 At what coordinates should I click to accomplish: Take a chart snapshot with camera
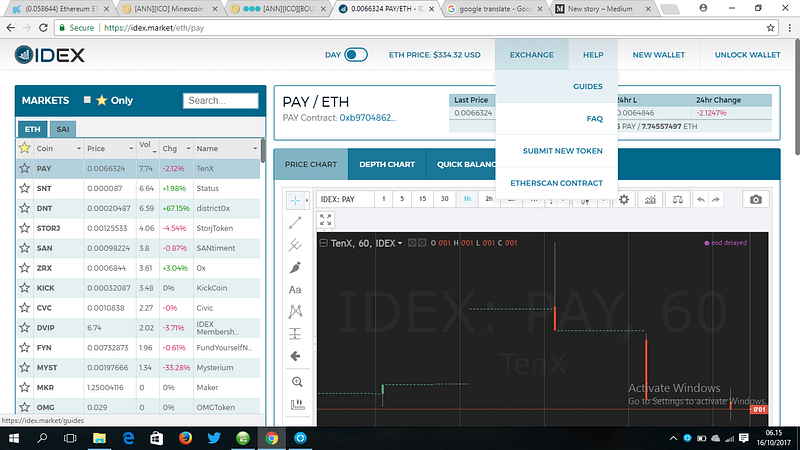pos(756,199)
